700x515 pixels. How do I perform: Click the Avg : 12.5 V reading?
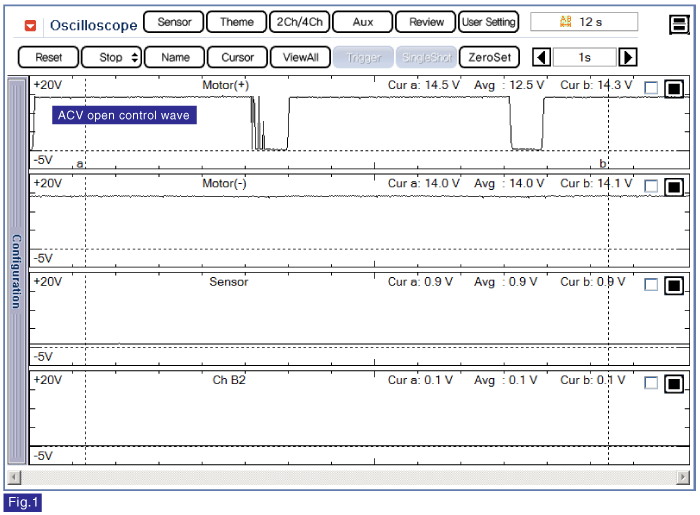tap(508, 85)
